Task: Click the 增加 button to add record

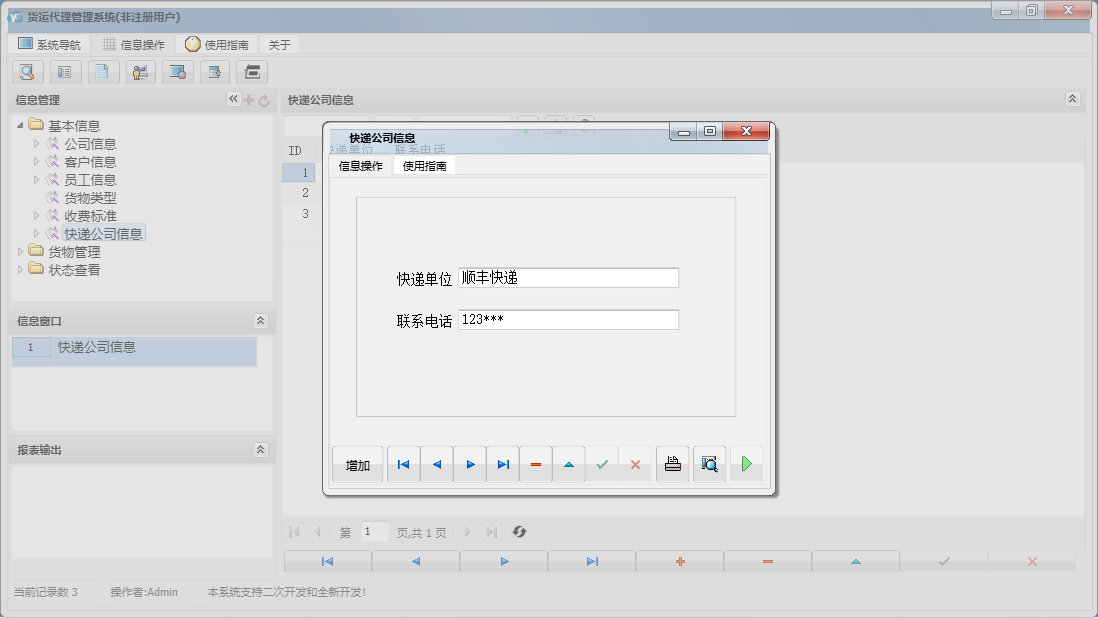Action: coord(357,463)
